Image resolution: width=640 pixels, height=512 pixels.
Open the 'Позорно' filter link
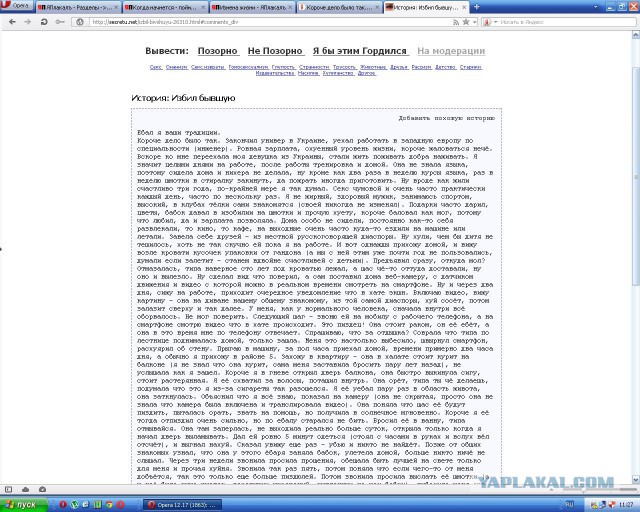coord(218,51)
